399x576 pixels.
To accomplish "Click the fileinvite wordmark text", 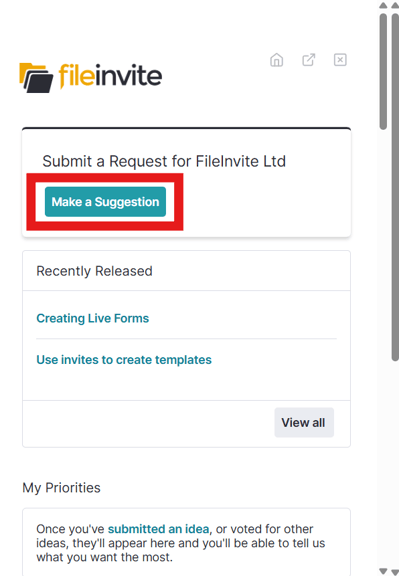I will [110, 76].
